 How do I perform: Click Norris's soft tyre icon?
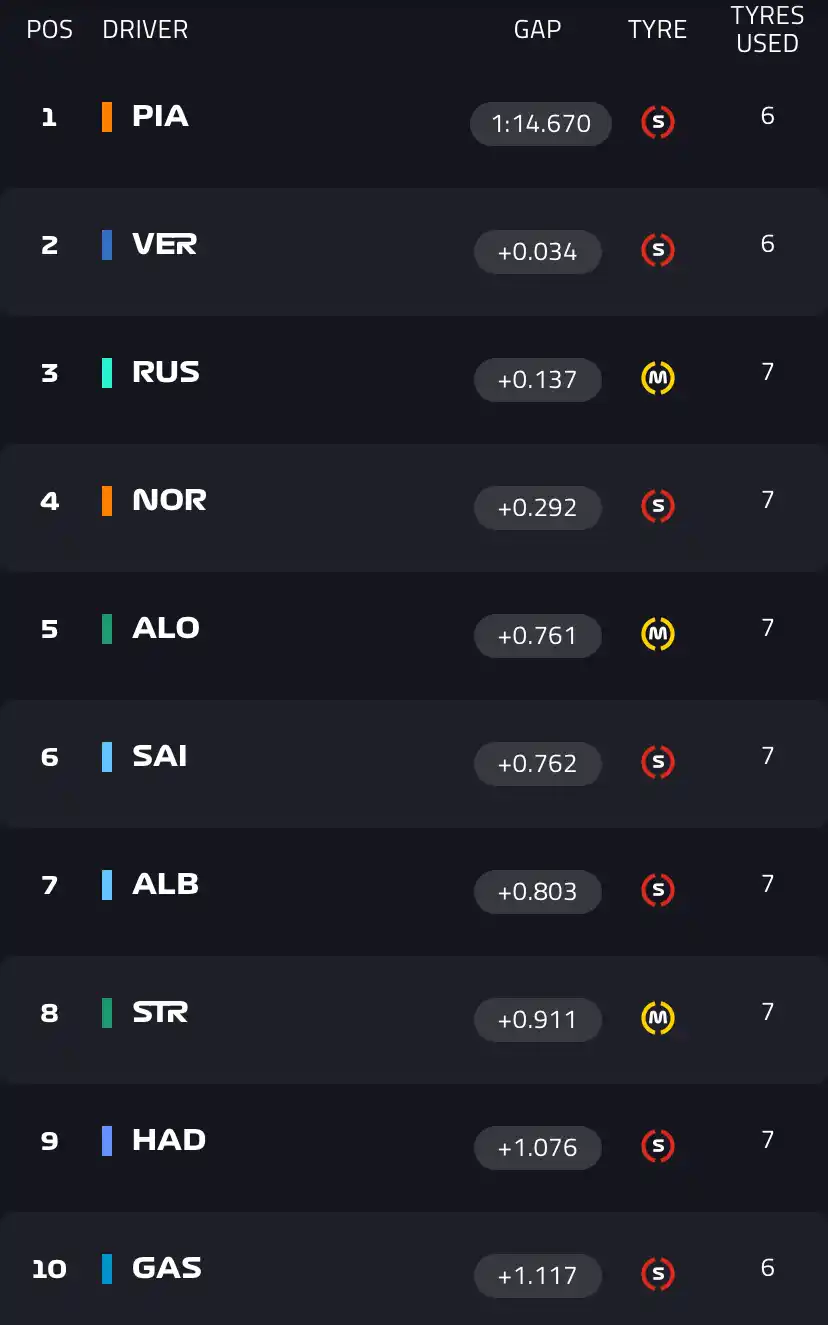pos(657,507)
